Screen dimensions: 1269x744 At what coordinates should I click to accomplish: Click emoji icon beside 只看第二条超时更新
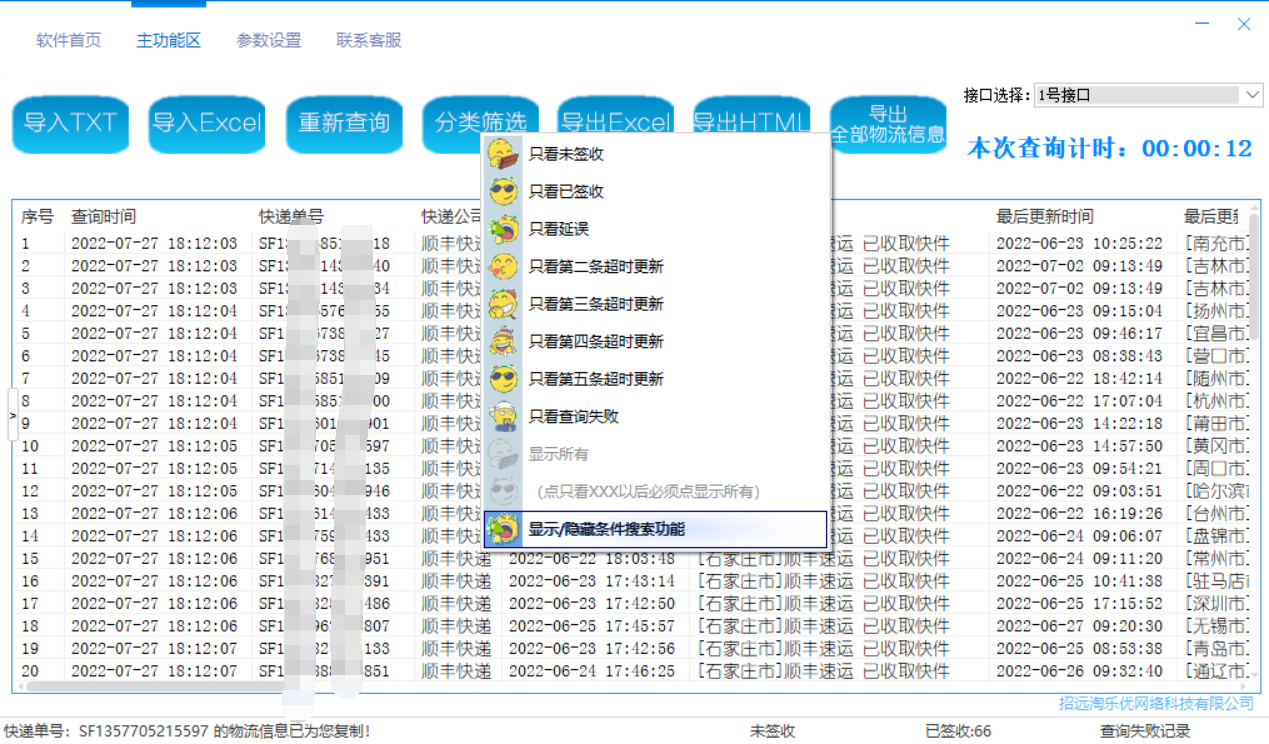(x=502, y=267)
